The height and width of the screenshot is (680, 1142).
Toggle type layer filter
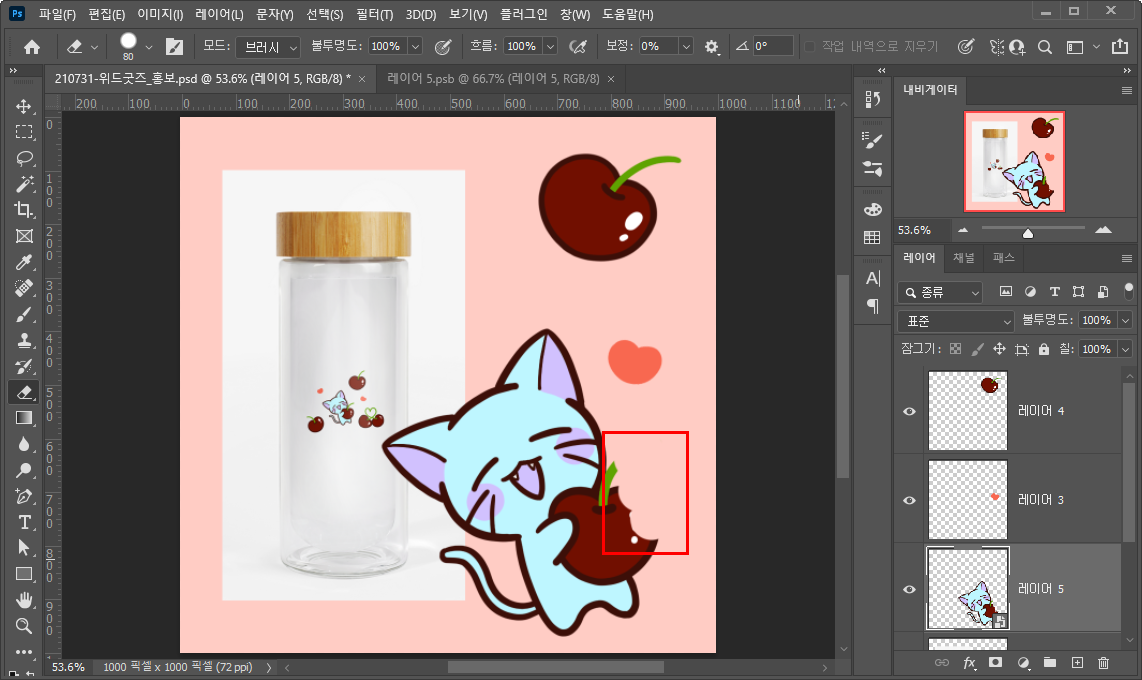1054,292
